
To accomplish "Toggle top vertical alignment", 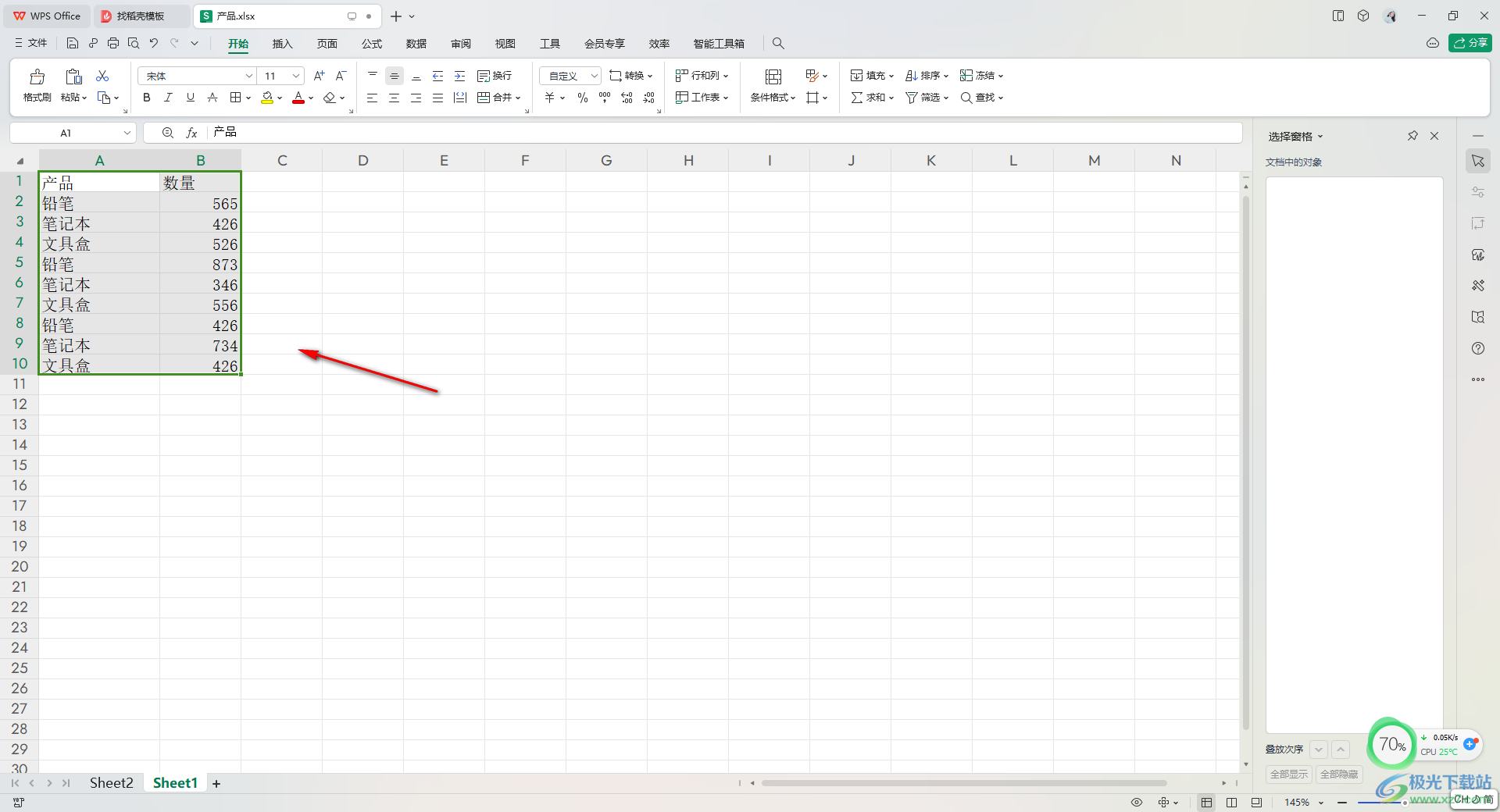I will pos(373,76).
